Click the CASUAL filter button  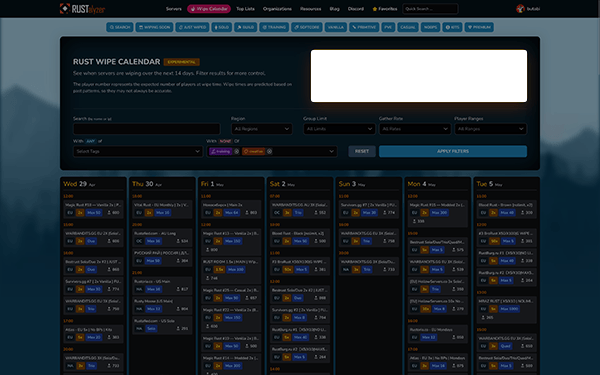click(408, 27)
